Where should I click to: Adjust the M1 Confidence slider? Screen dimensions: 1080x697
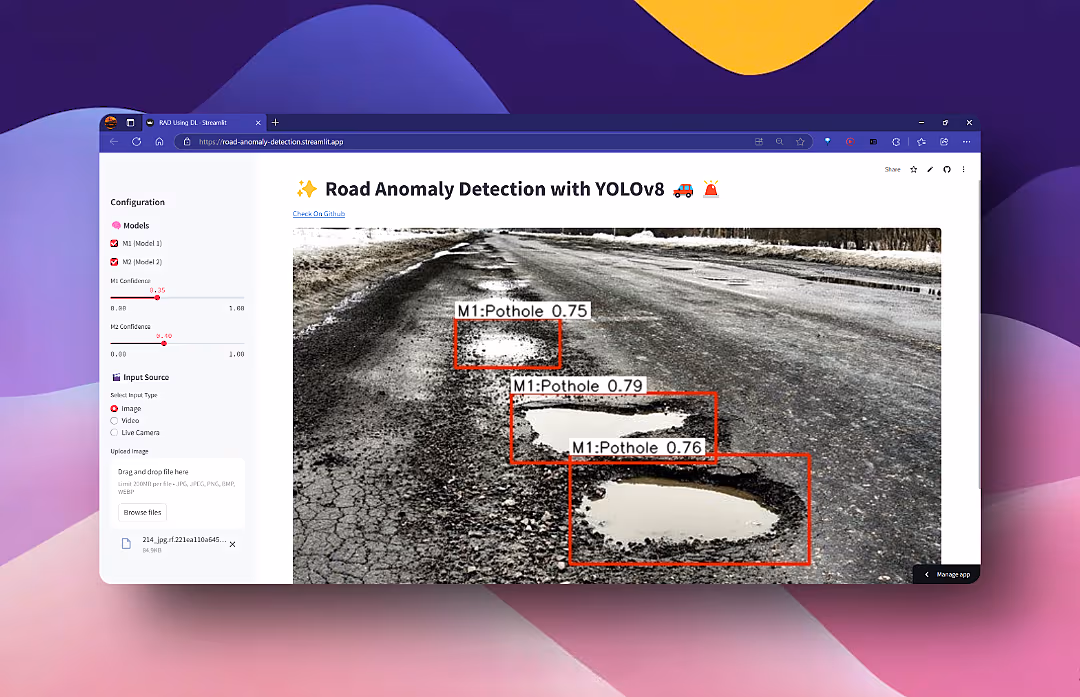click(157, 297)
